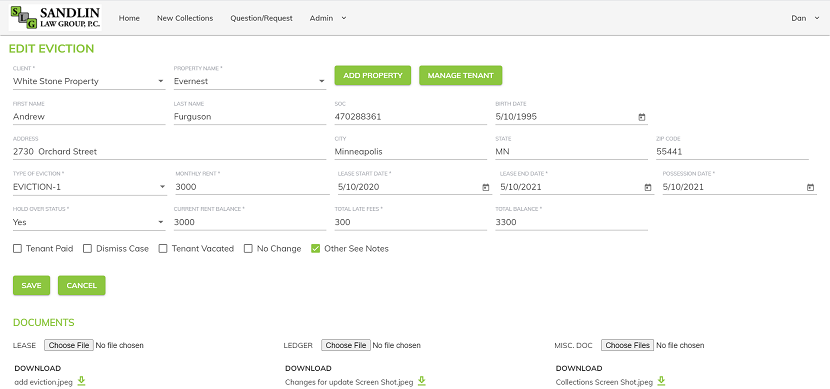This screenshot has height=389, width=830.
Task: Go to New Collections menu item
Action: point(185,18)
